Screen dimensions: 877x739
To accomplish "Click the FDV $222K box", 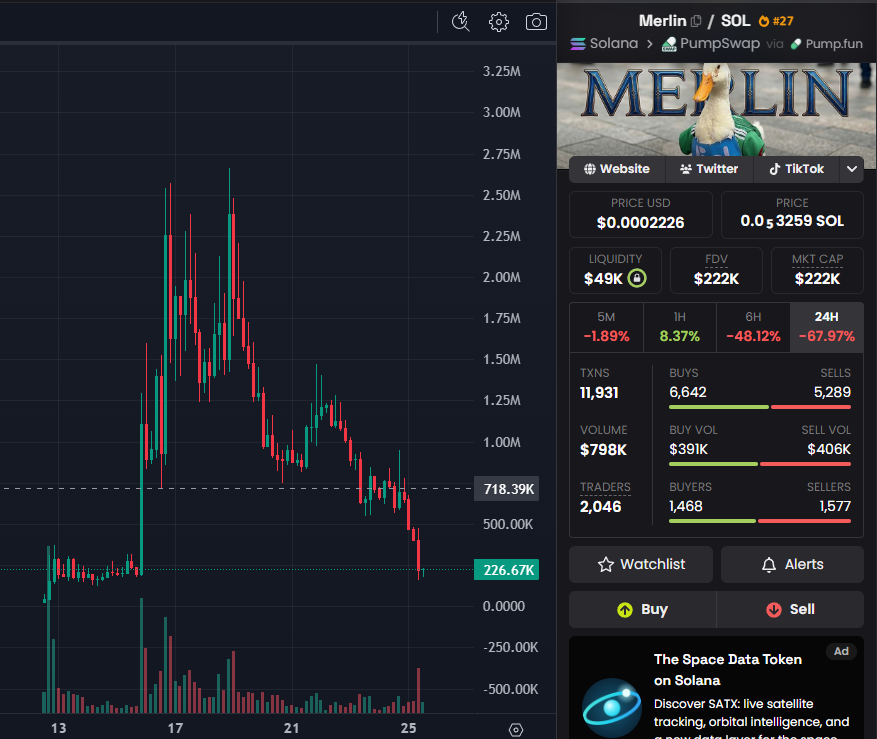I will pos(716,270).
